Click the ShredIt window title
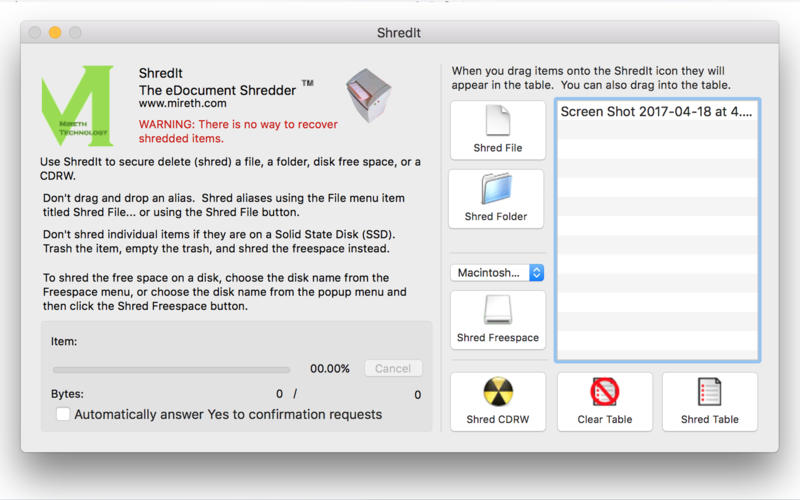 [399, 33]
